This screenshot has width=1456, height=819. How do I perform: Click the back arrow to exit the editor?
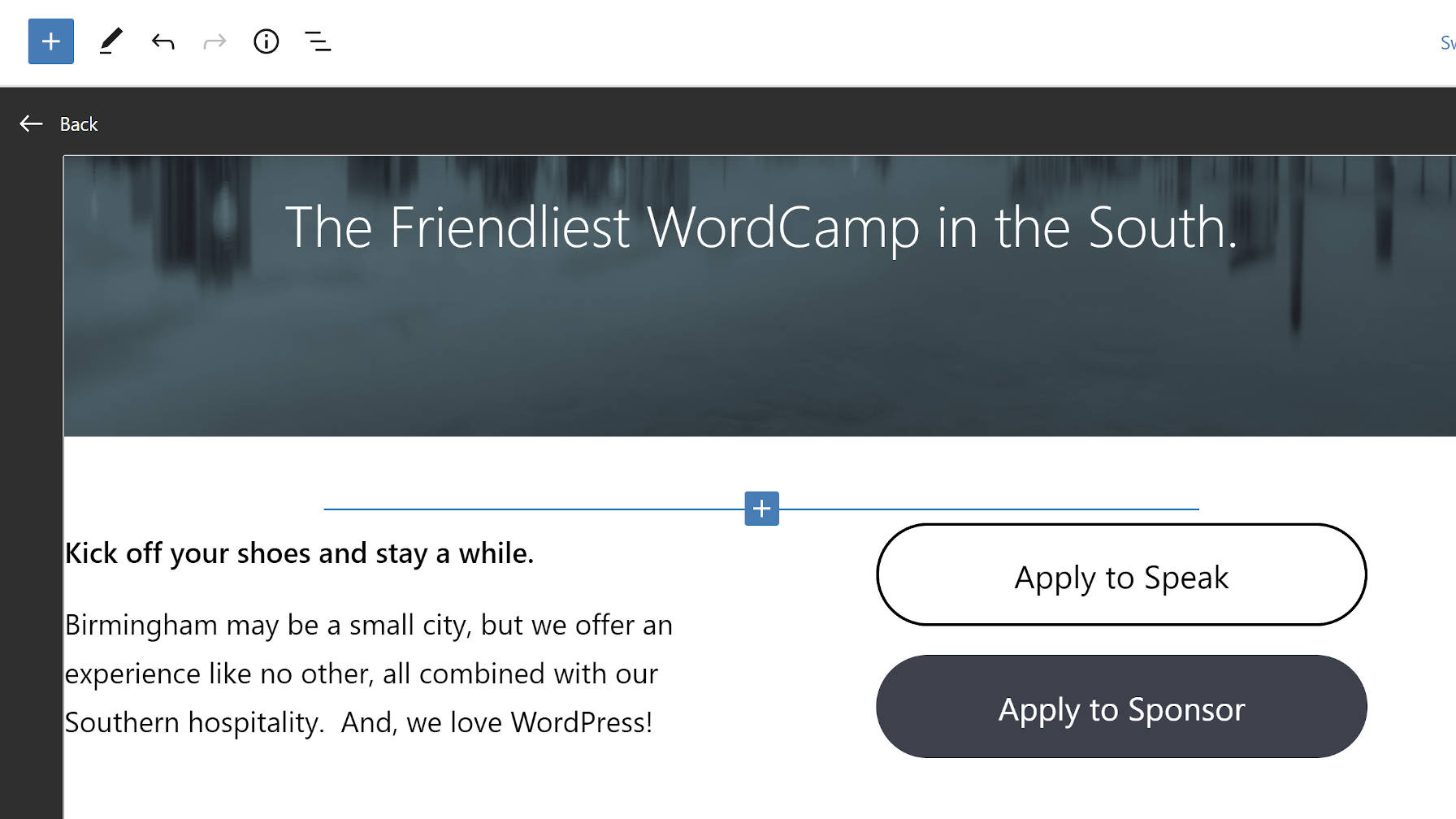tap(30, 123)
